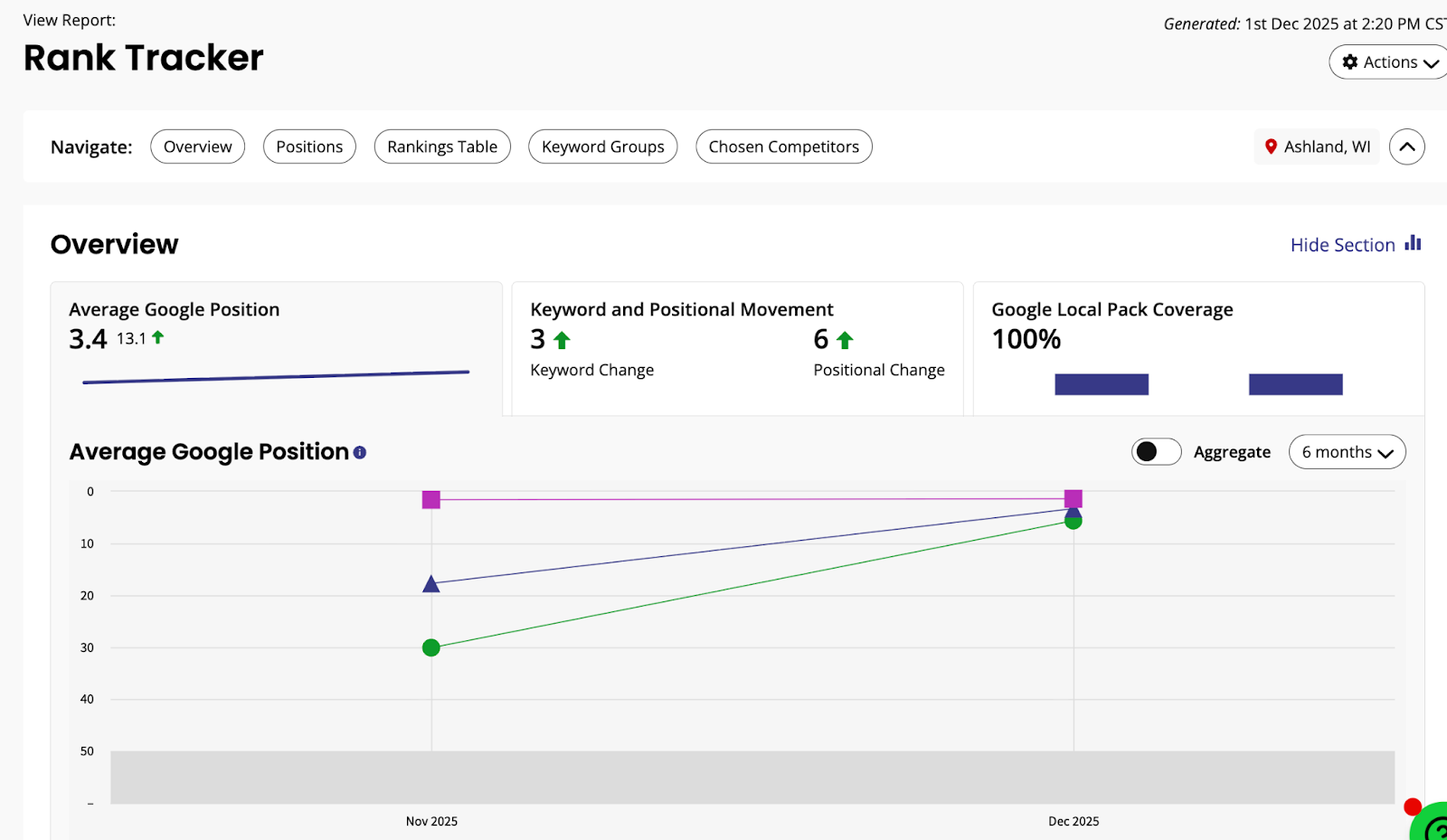This screenshot has height=840, width=1447.
Task: Click the Hide Section link
Action: 1342,245
